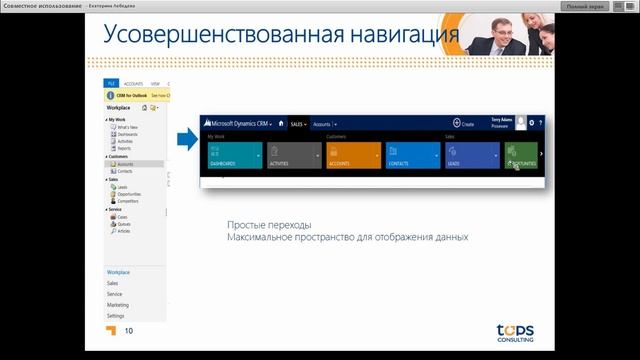Viewport: 640px width, 360px height.
Task: Open Reports in the Outlook tree
Action: pyautogui.click(x=121, y=148)
